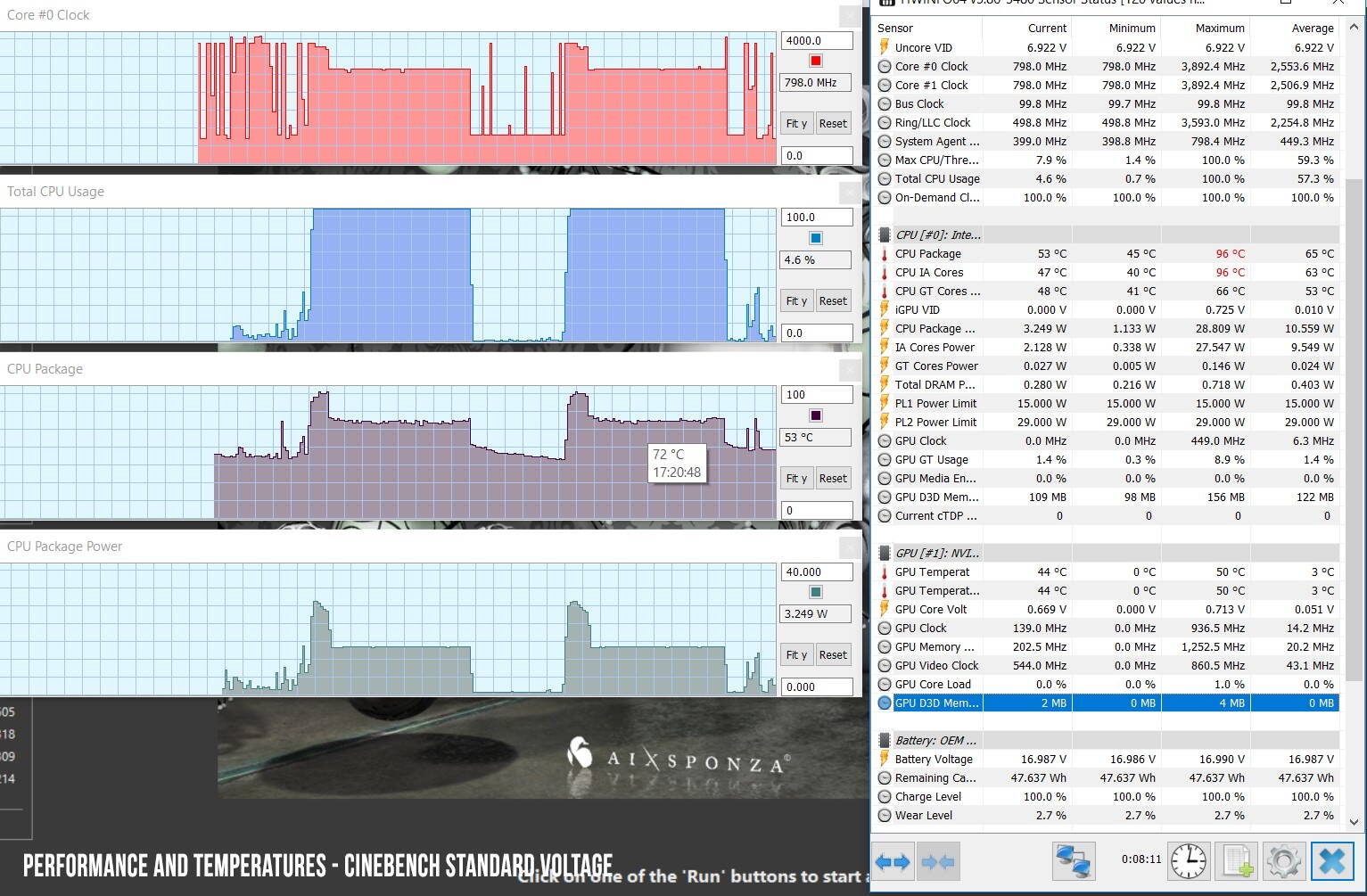The height and width of the screenshot is (896, 1367).
Task: Start logging with the new log file icon
Action: coord(1236,861)
